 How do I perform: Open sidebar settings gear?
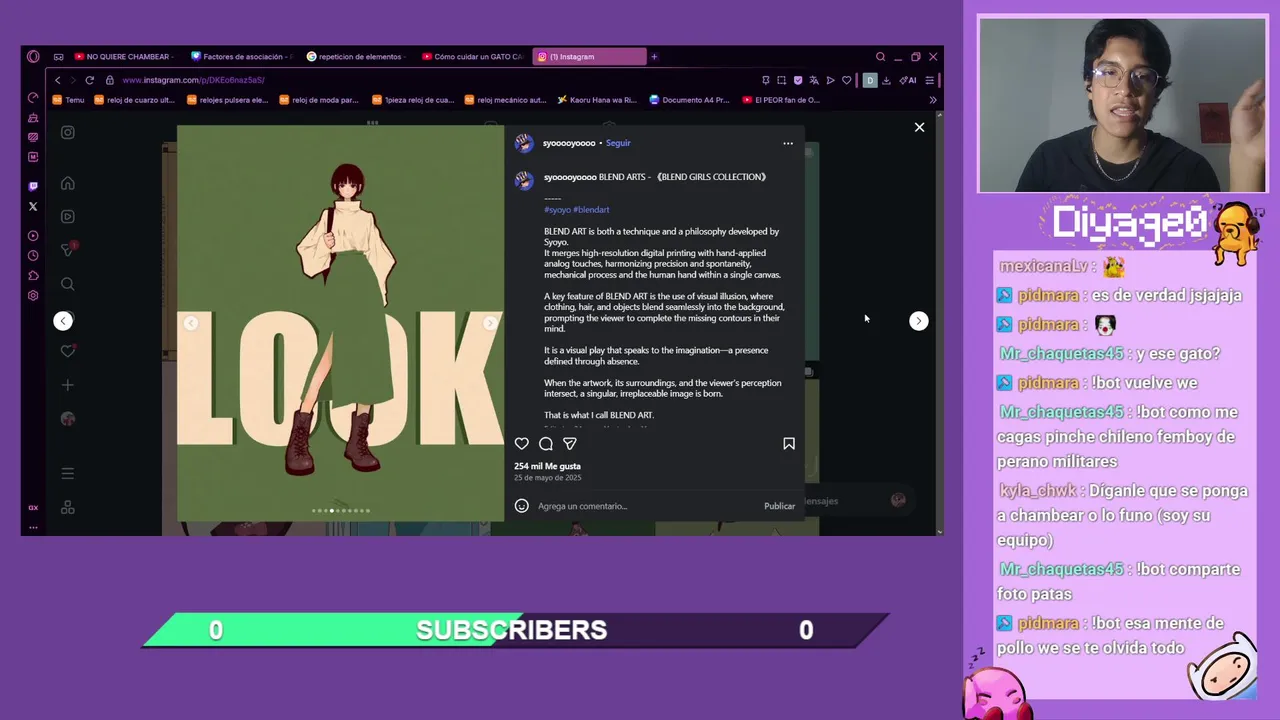point(33,296)
